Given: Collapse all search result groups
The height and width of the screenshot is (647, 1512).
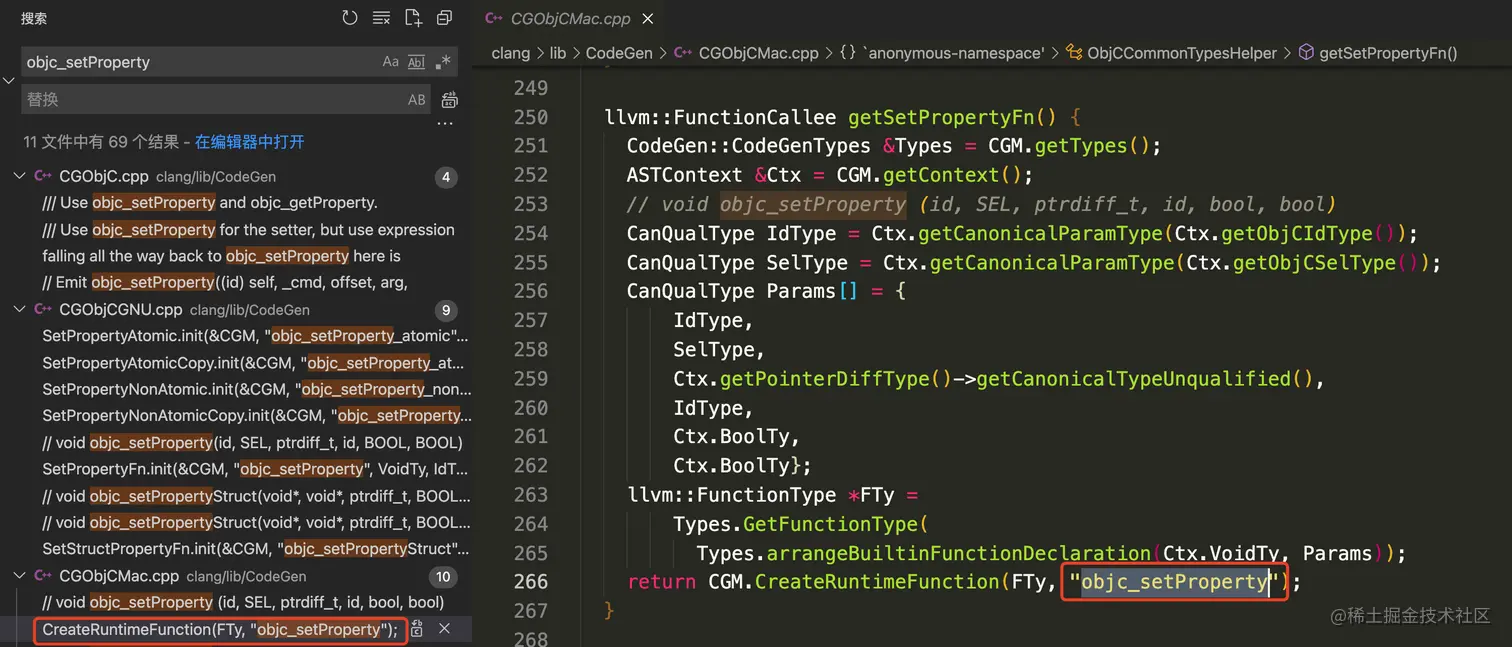Looking at the screenshot, I should point(444,18).
